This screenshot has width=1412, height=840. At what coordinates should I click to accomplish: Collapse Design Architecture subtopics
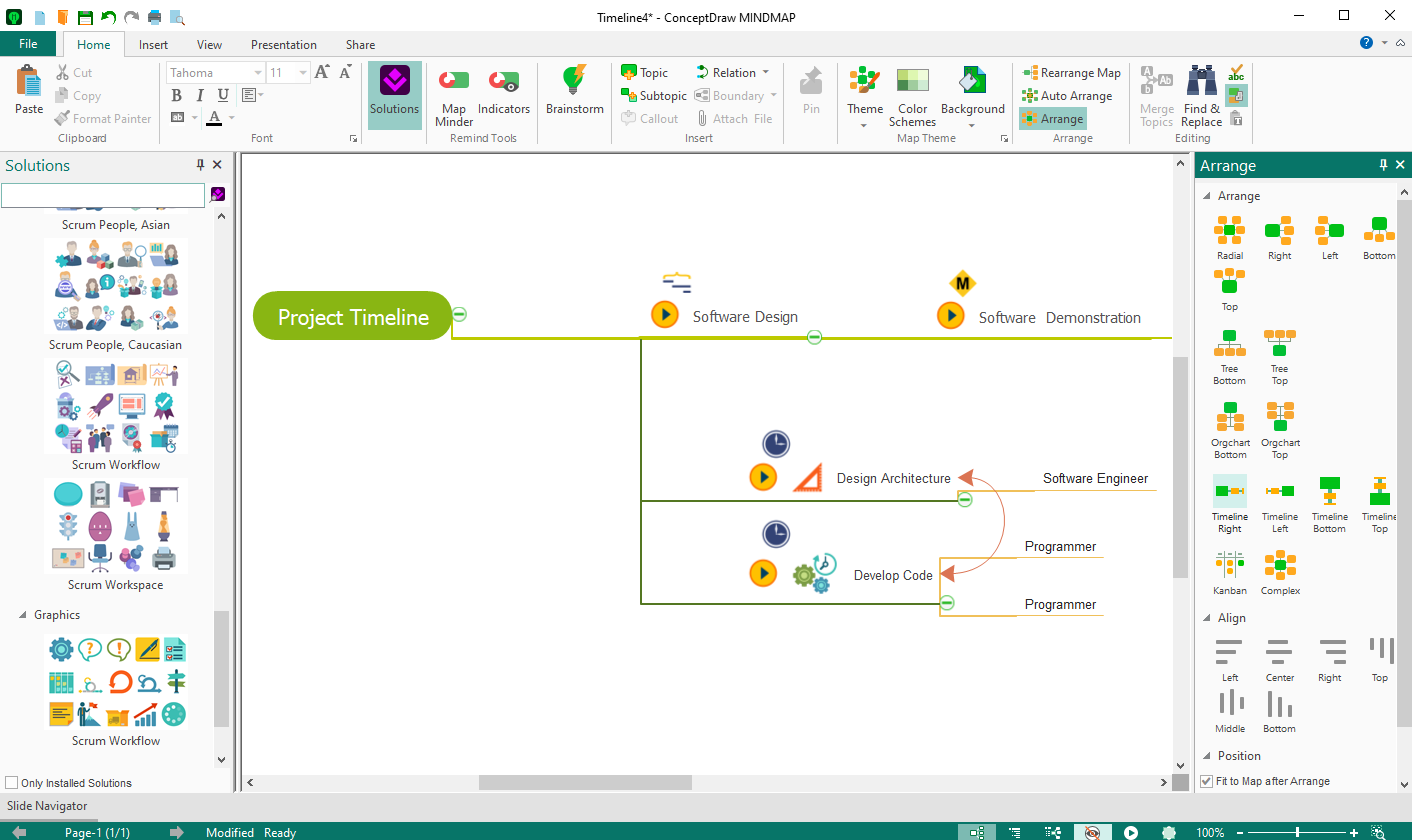(964, 499)
